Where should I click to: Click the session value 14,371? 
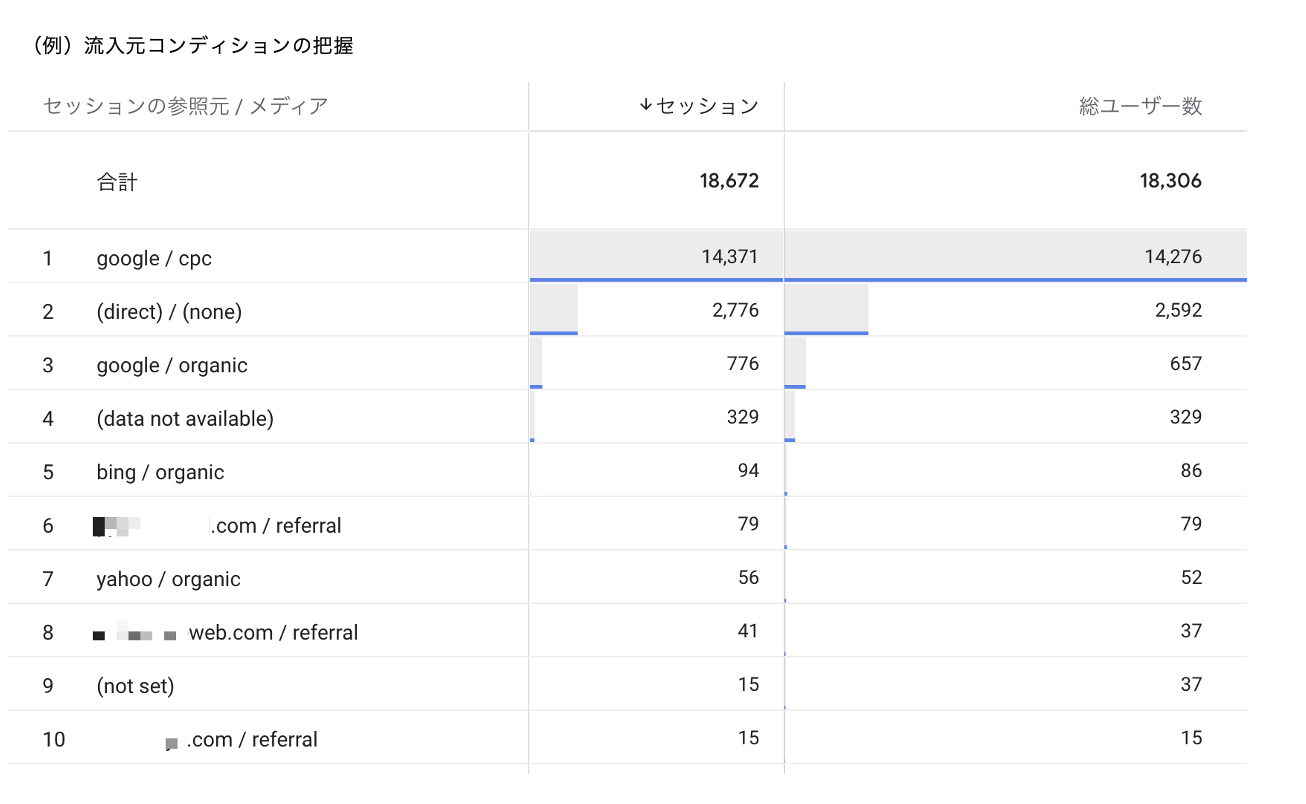pos(729,258)
